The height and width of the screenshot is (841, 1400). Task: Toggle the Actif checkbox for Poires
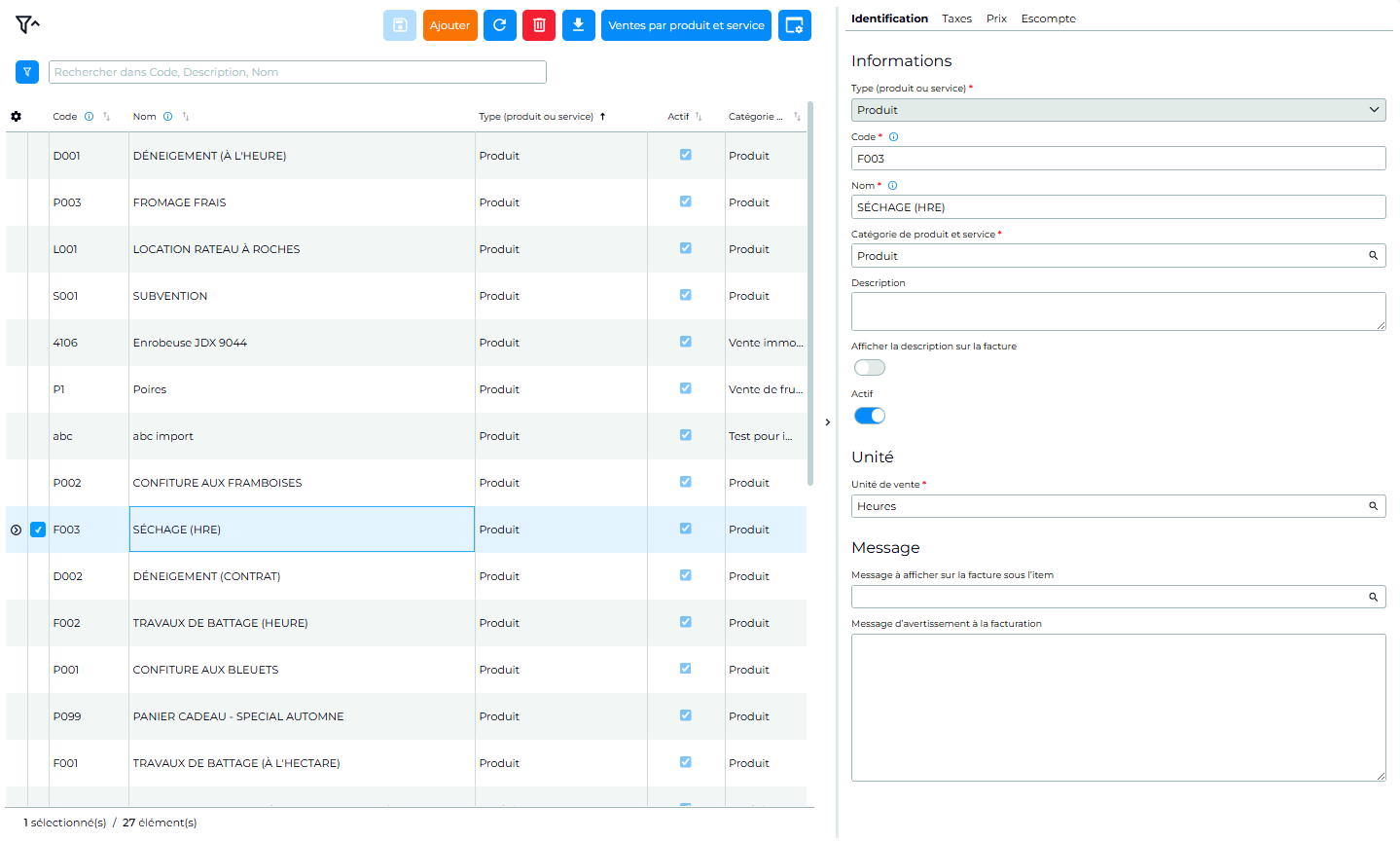click(x=686, y=388)
